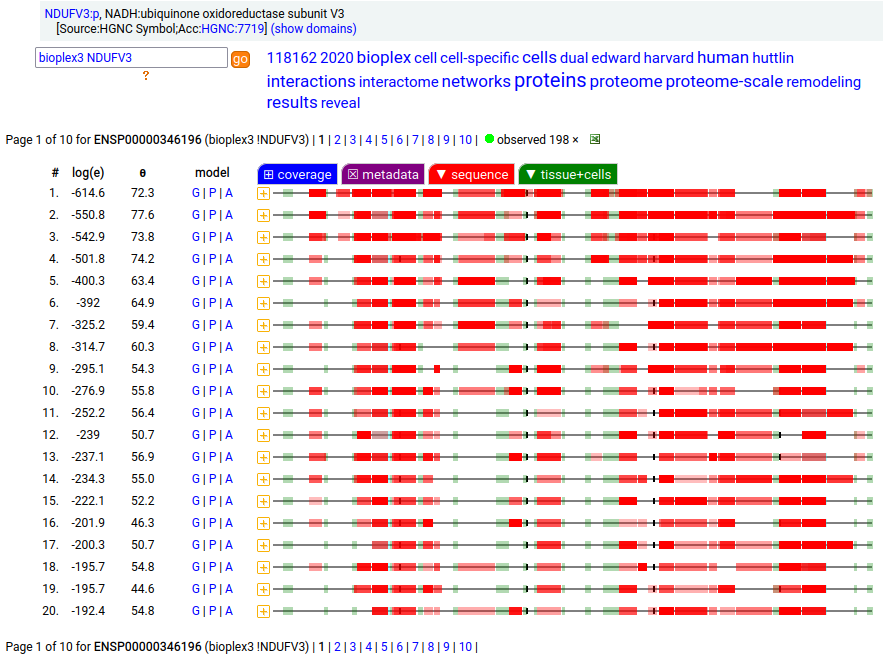Image resolution: width=883 pixels, height=662 pixels.
Task: Click the orange go button
Action: [x=240, y=59]
